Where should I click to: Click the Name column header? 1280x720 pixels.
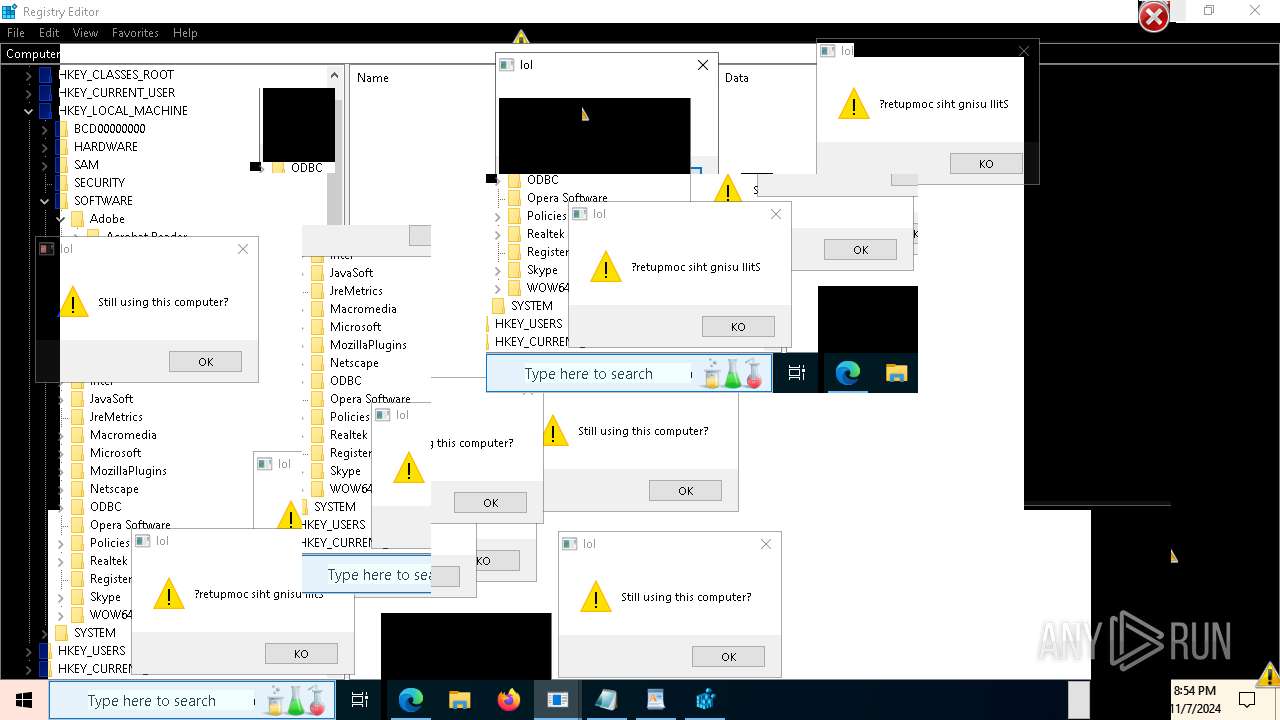coord(373,78)
